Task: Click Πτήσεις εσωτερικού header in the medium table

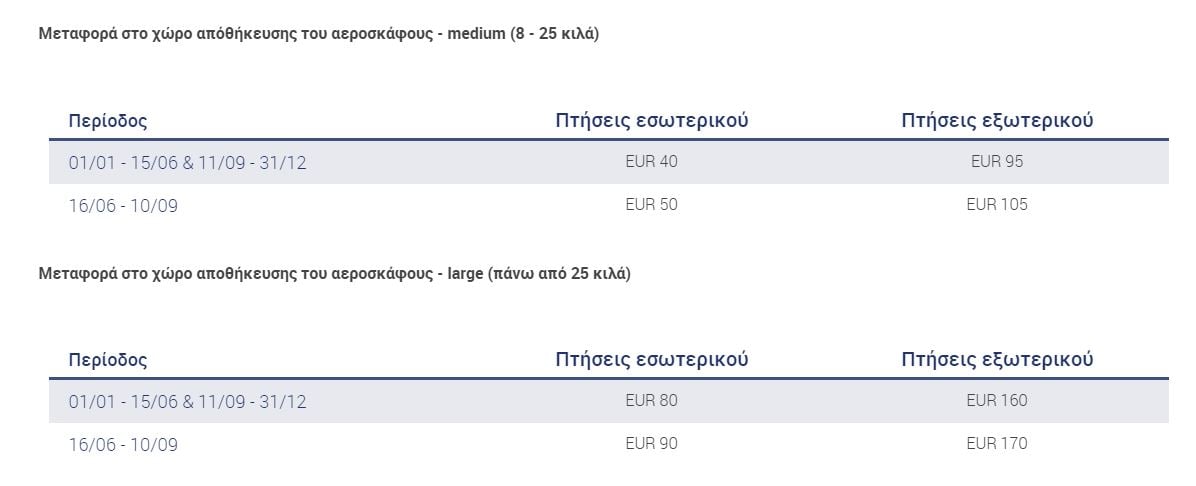Action: [652, 121]
